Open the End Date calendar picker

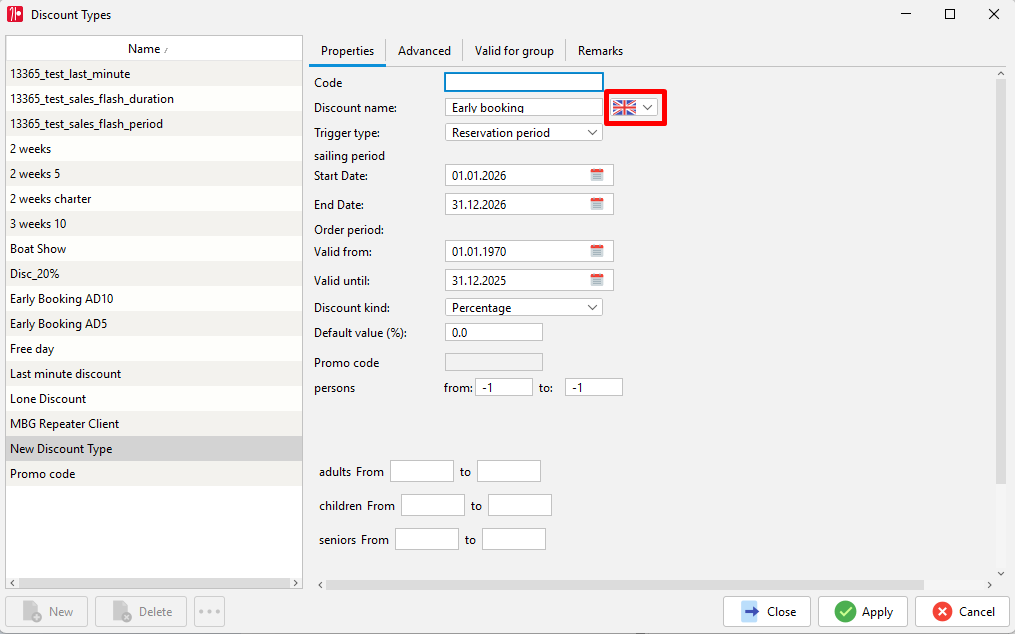pos(596,205)
